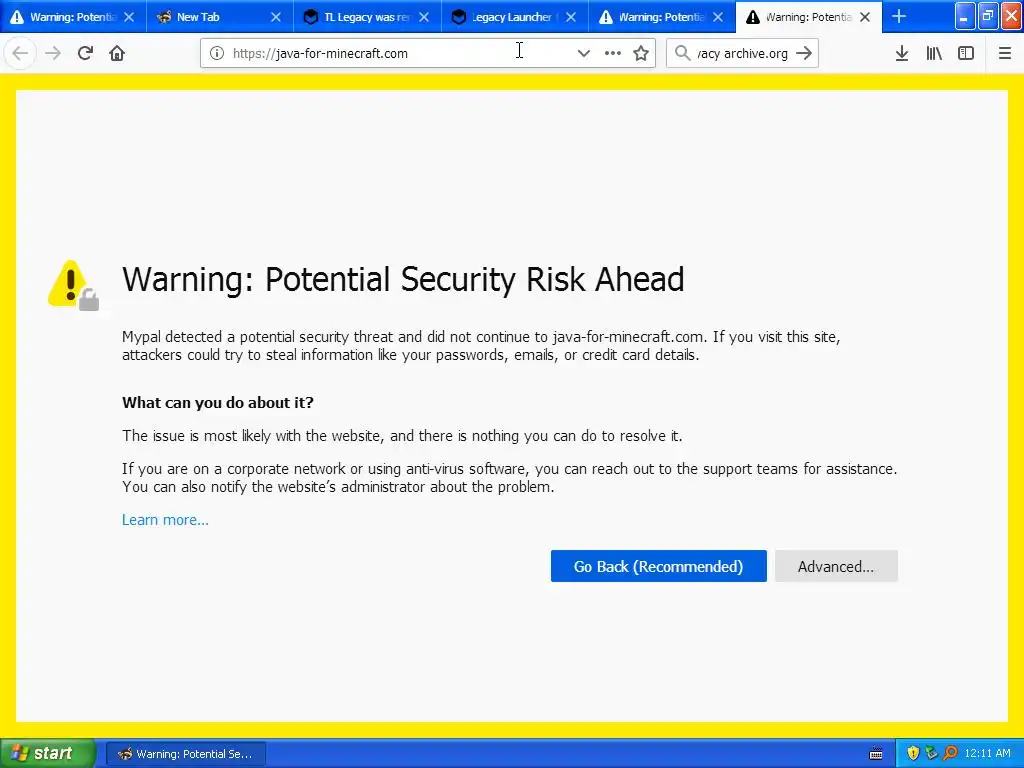Open the Windows start menu
Image resolution: width=1024 pixels, height=768 pixels.
(48, 754)
